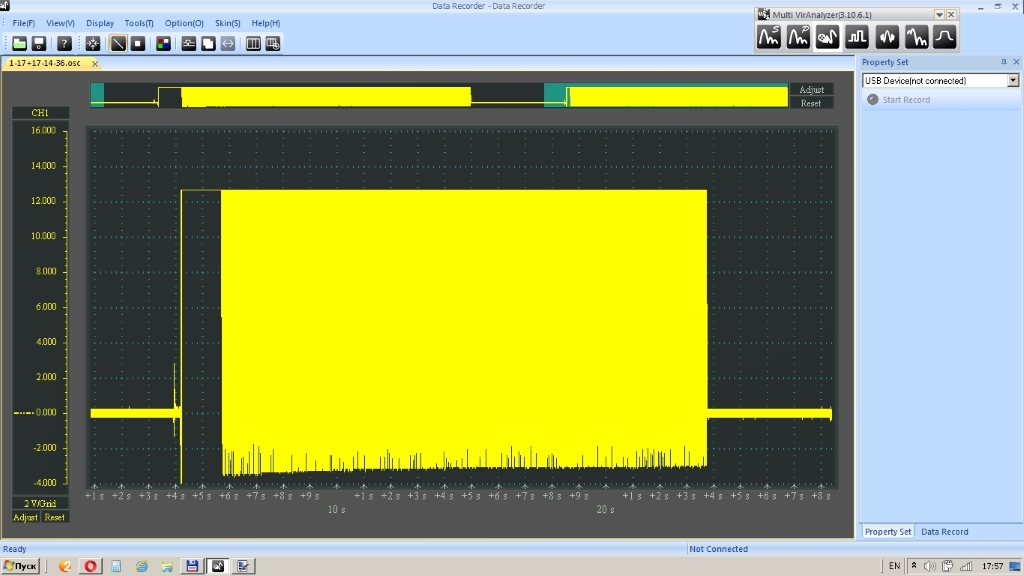Screen dimensions: 1024x576
Task: Click the Save disk icon in toolbar
Action: (39, 44)
